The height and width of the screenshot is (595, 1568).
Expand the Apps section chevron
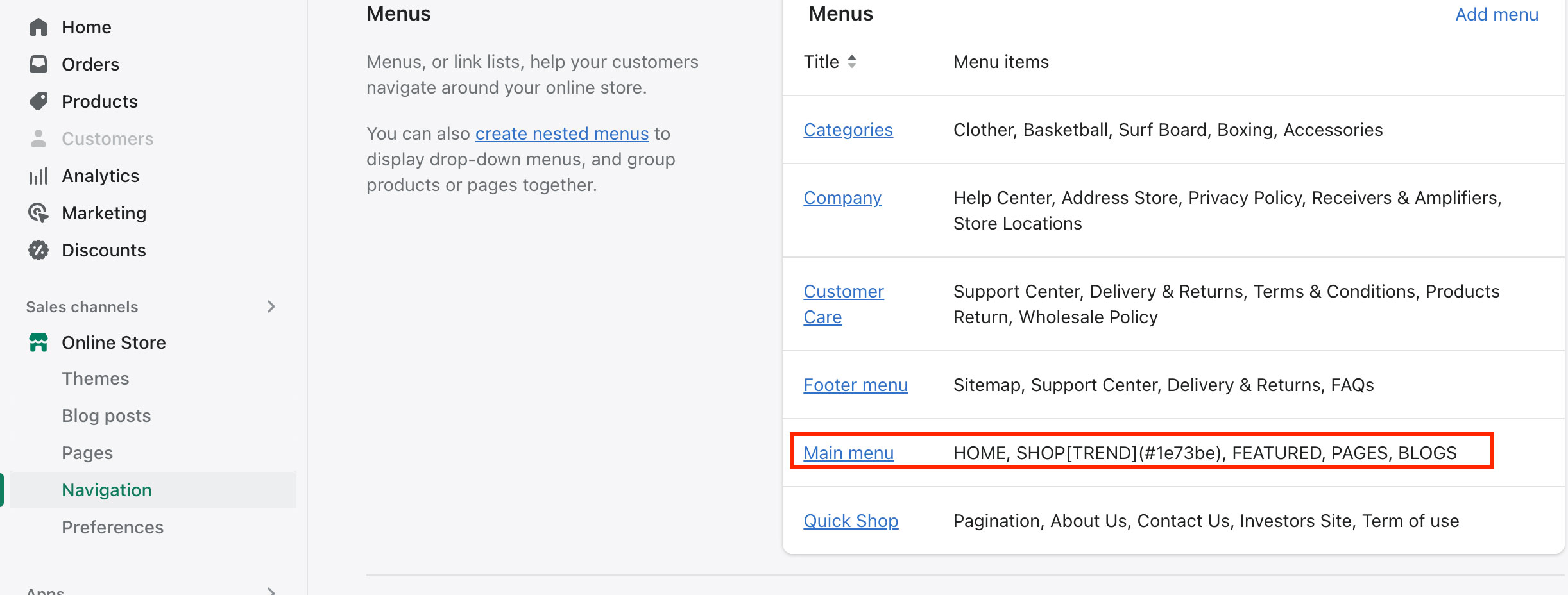pyautogui.click(x=271, y=591)
